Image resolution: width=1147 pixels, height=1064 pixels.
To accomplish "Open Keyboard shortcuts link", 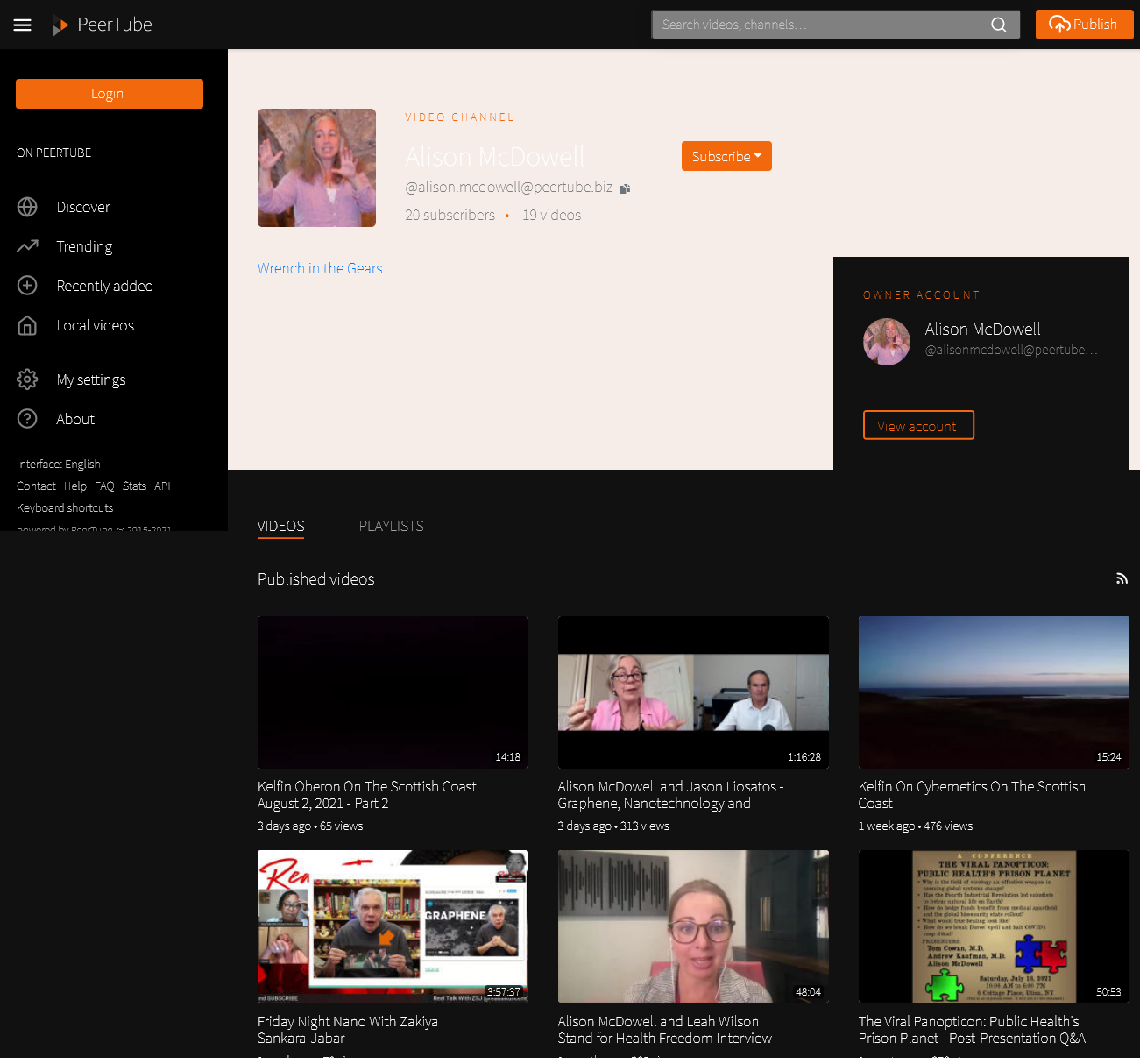I will tap(65, 507).
